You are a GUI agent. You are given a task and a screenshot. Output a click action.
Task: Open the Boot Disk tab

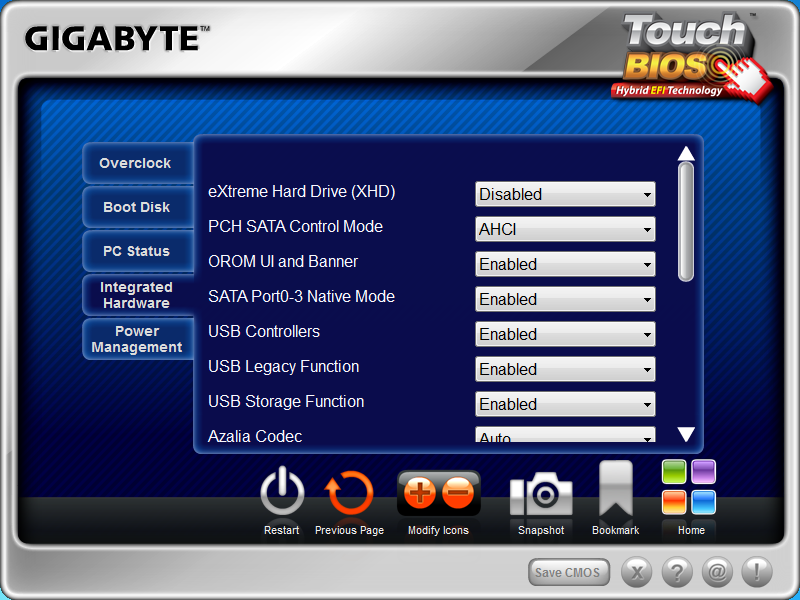138,207
